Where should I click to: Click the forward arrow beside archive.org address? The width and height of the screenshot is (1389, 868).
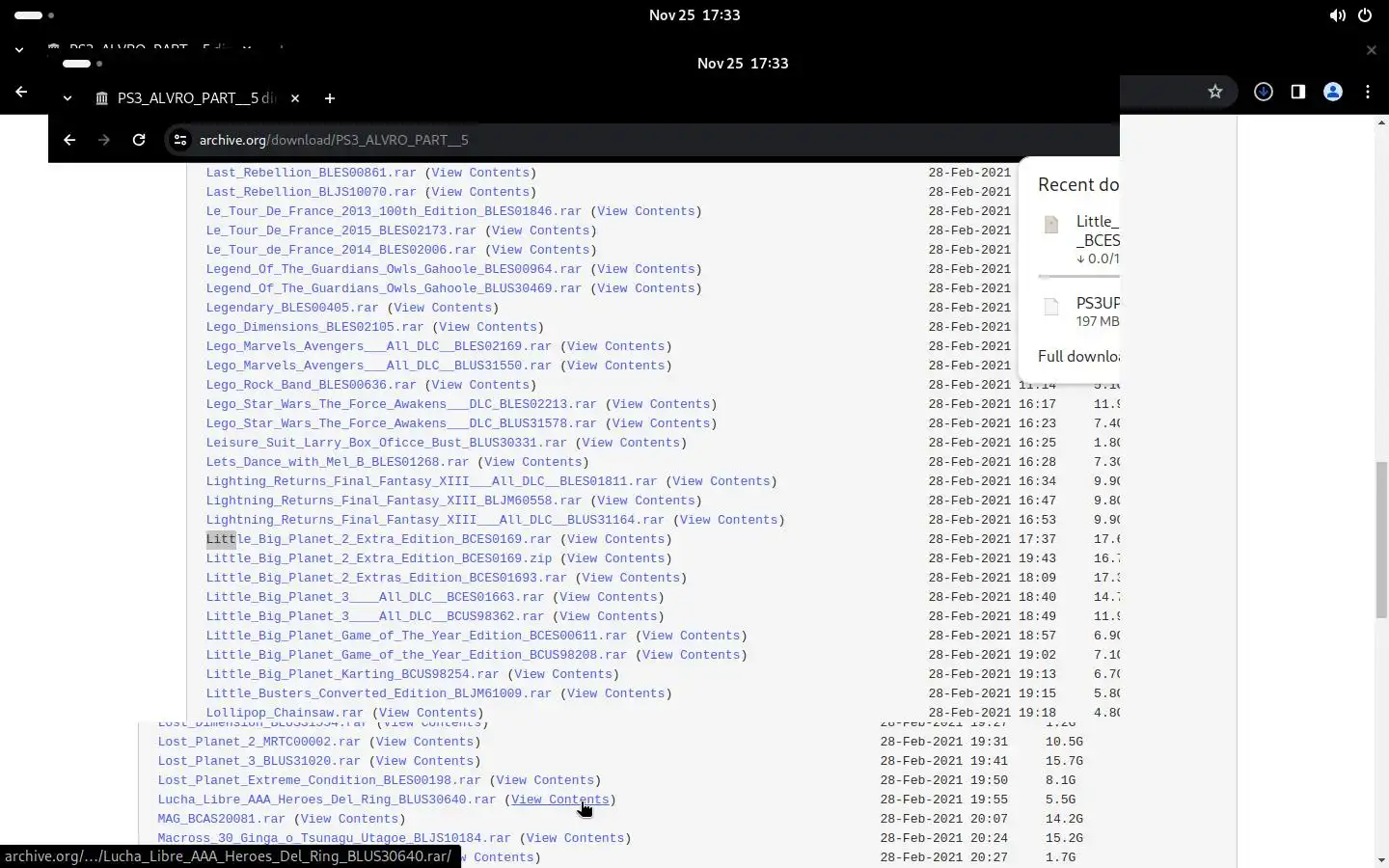click(x=104, y=140)
